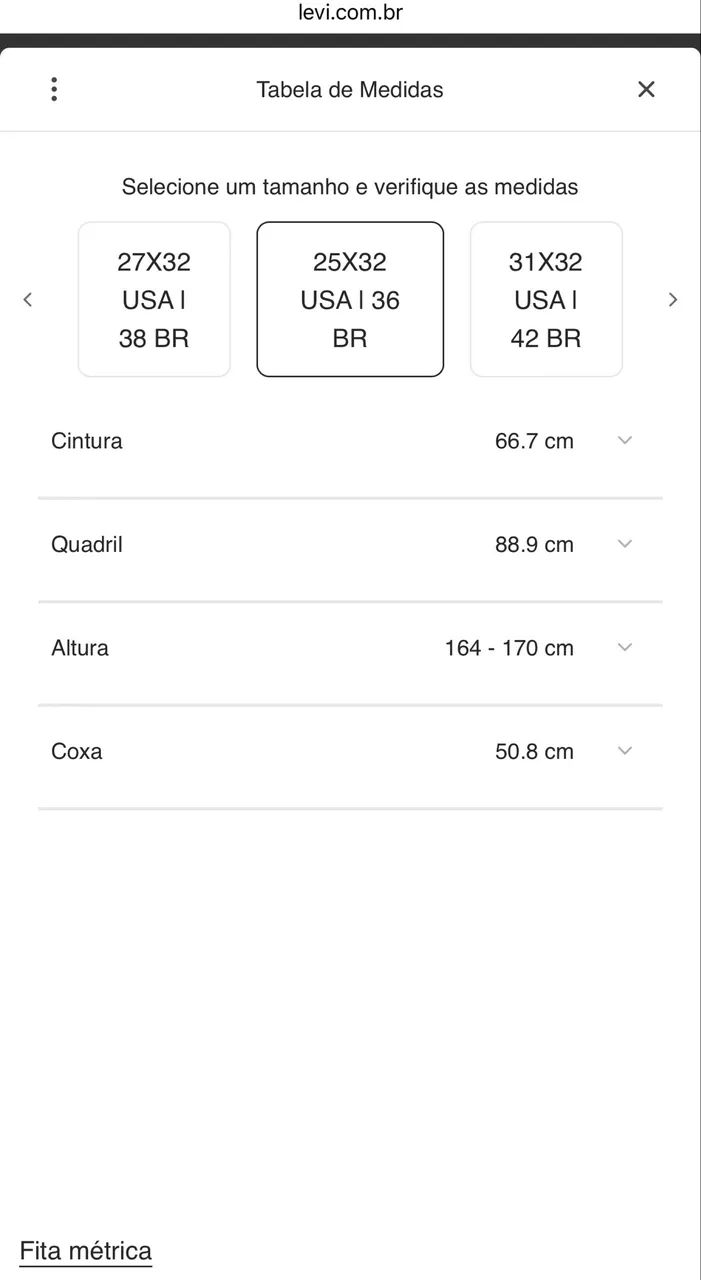Expand the Altura row chevron
The width and height of the screenshot is (701, 1280).
coord(625,647)
